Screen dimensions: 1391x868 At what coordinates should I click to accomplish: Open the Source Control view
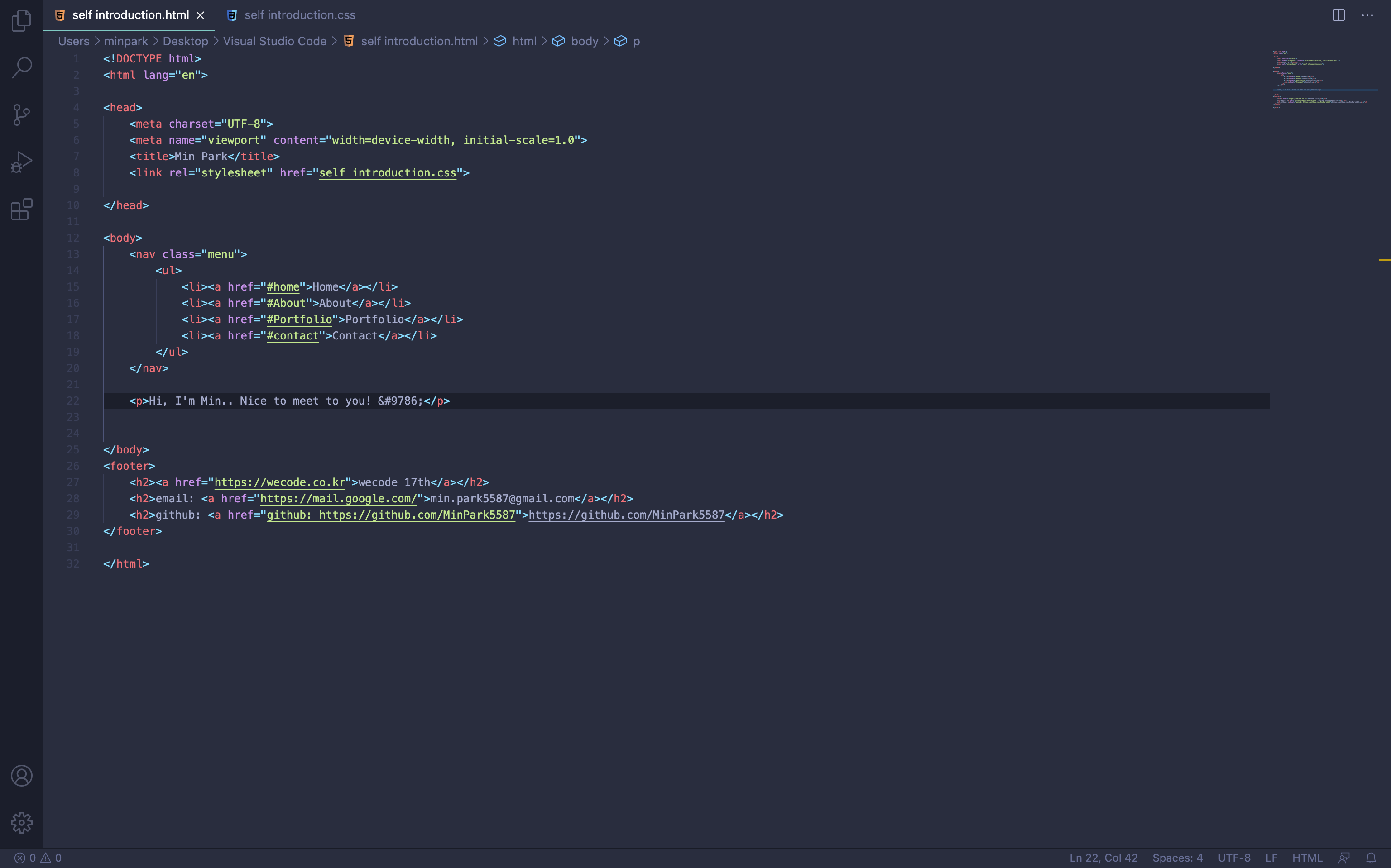[21, 115]
